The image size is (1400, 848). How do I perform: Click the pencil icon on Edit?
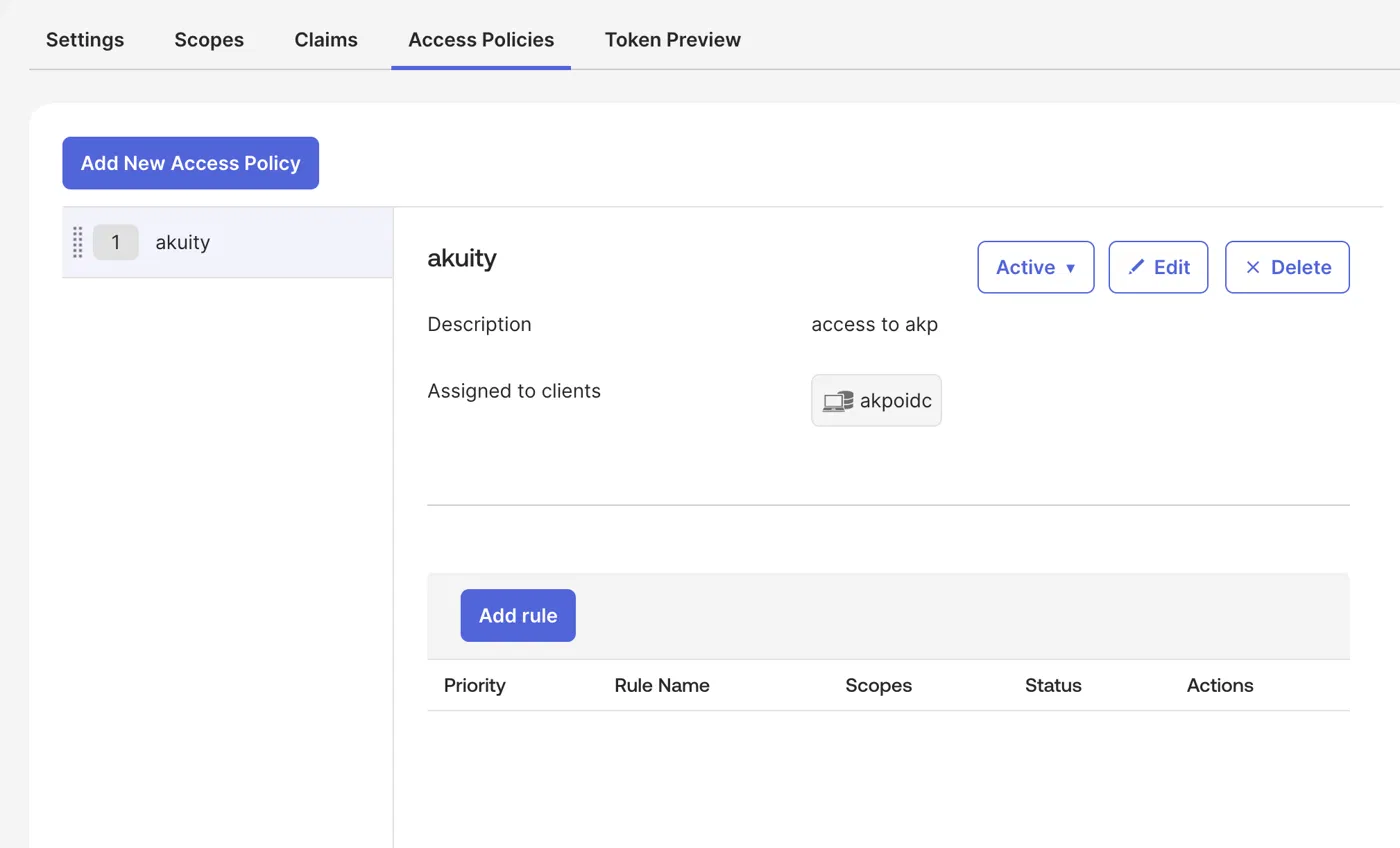pyautogui.click(x=1136, y=267)
